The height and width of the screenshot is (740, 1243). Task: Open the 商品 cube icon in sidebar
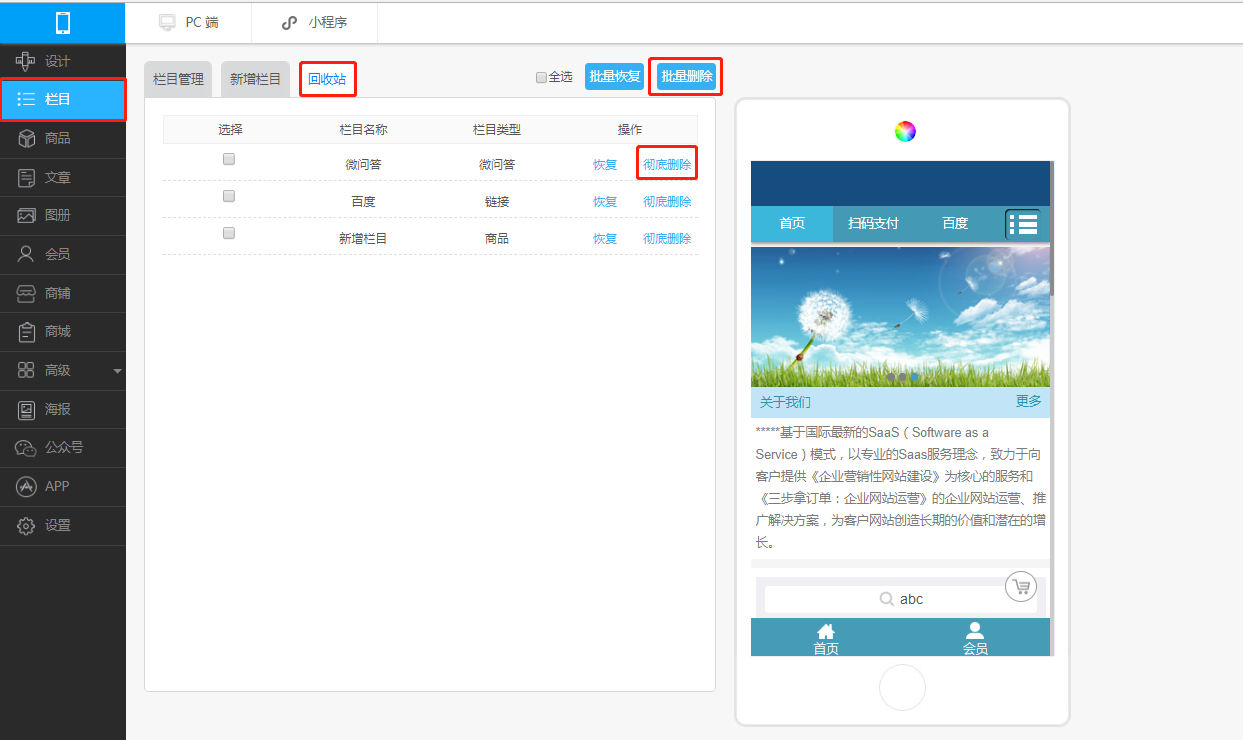pos(26,138)
